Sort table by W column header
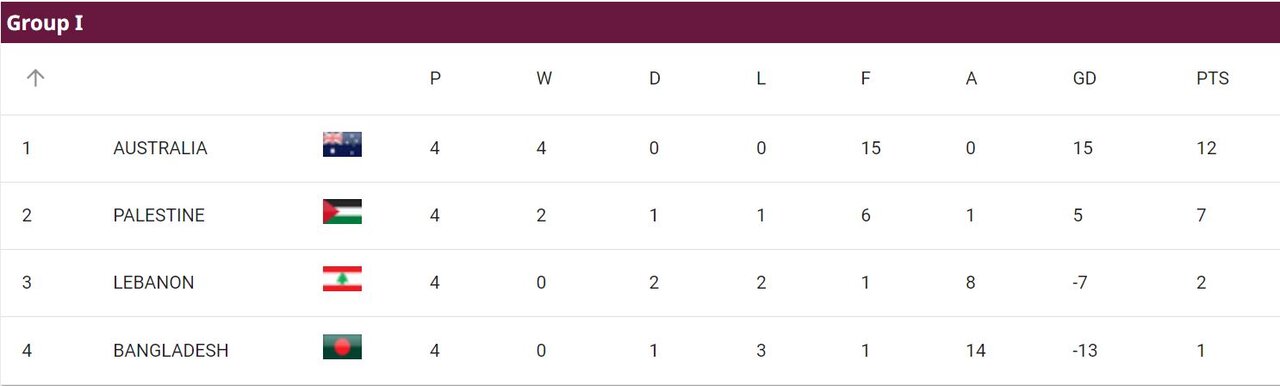The width and height of the screenshot is (1280, 386). pos(544,78)
